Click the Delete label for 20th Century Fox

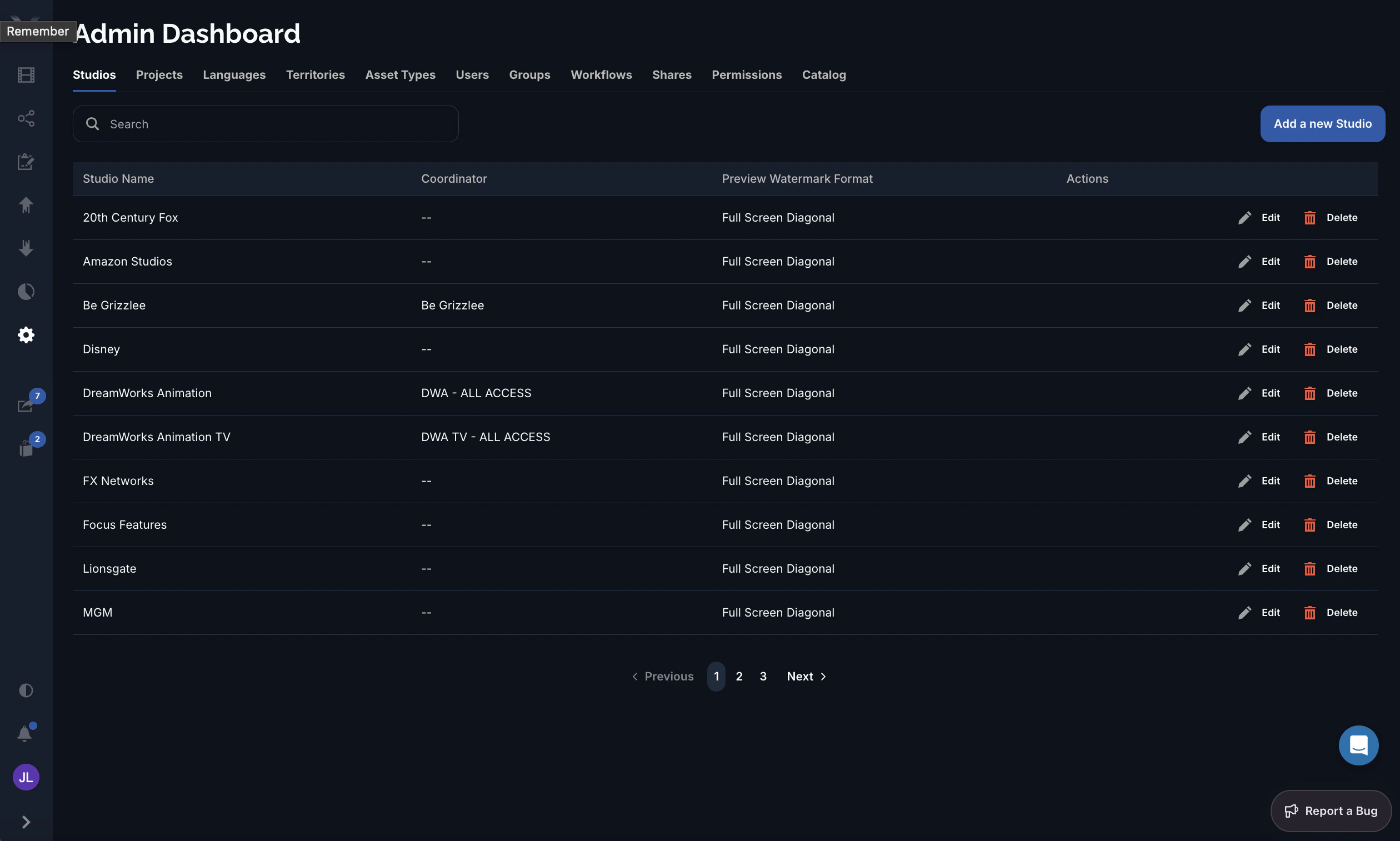coord(1342,218)
